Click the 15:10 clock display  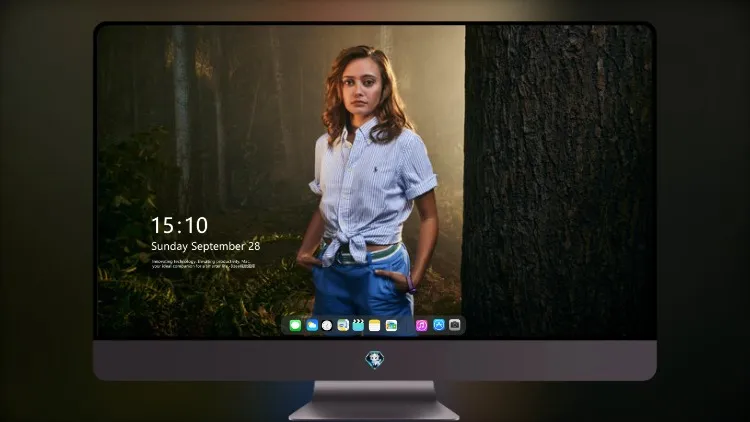[179, 225]
